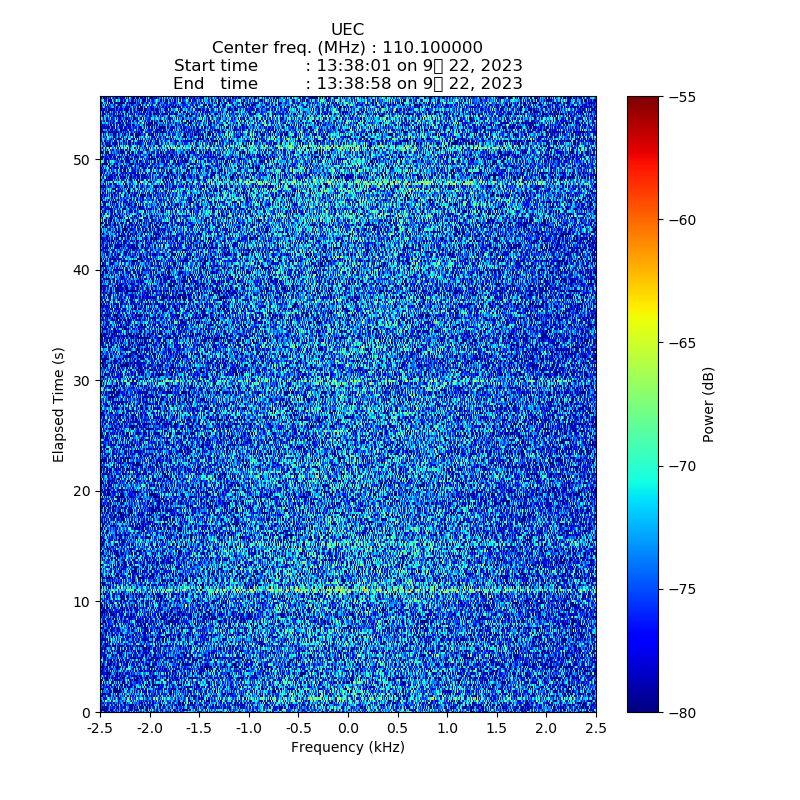Image resolution: width=800 pixels, height=800 pixels.
Task: Click the UEC title text
Action: pyautogui.click(x=347, y=30)
